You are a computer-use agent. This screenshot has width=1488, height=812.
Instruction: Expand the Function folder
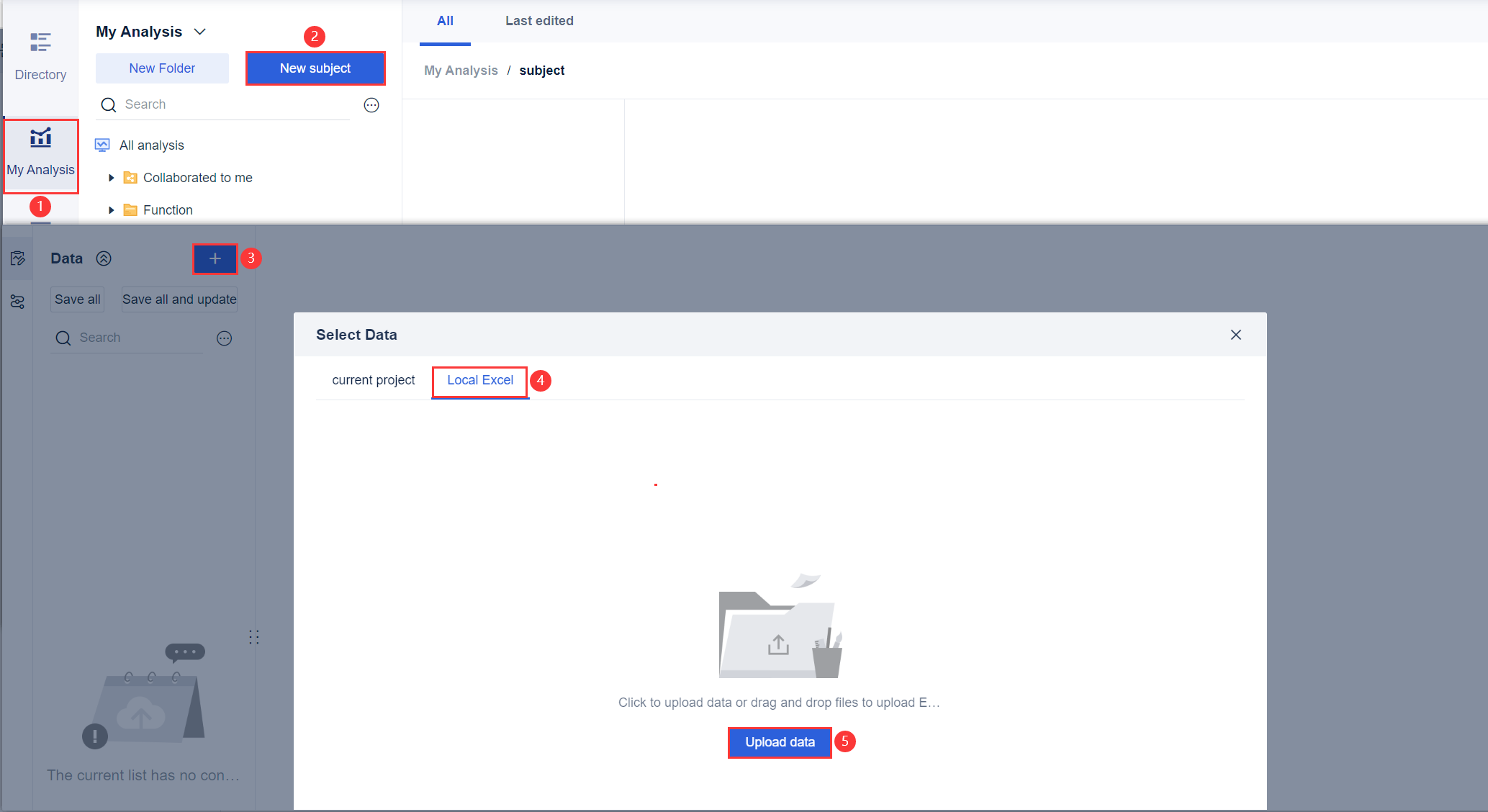[111, 210]
